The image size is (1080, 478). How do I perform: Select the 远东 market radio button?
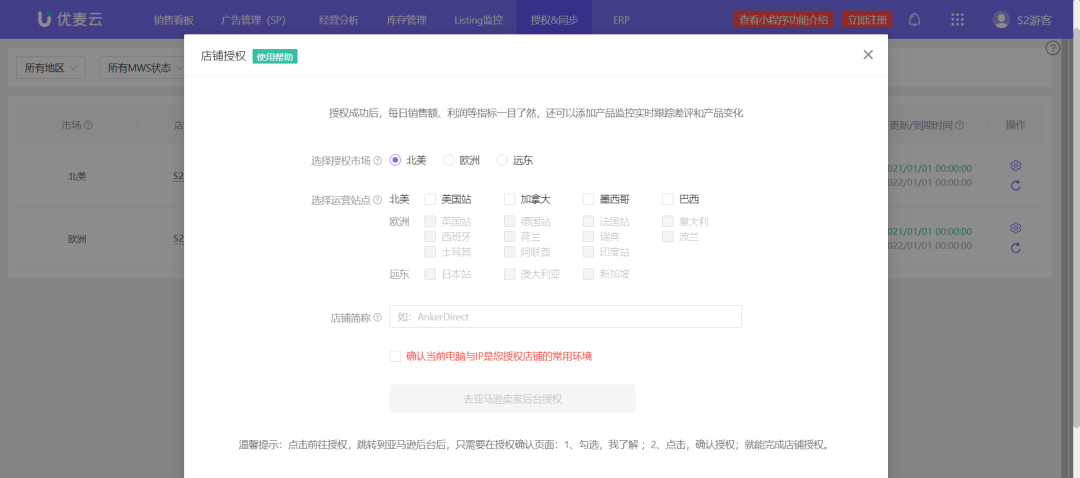point(502,160)
